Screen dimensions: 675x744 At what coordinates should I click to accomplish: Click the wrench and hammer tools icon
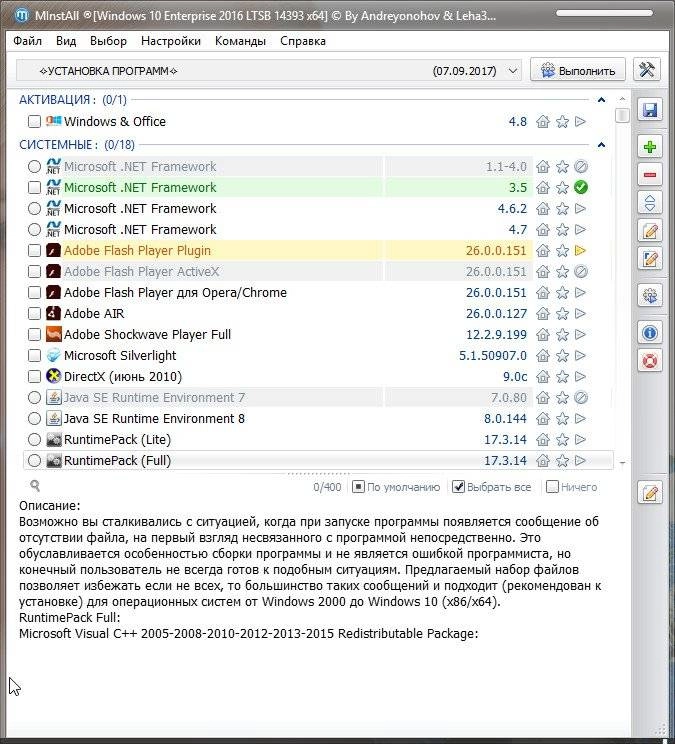[x=647, y=70]
